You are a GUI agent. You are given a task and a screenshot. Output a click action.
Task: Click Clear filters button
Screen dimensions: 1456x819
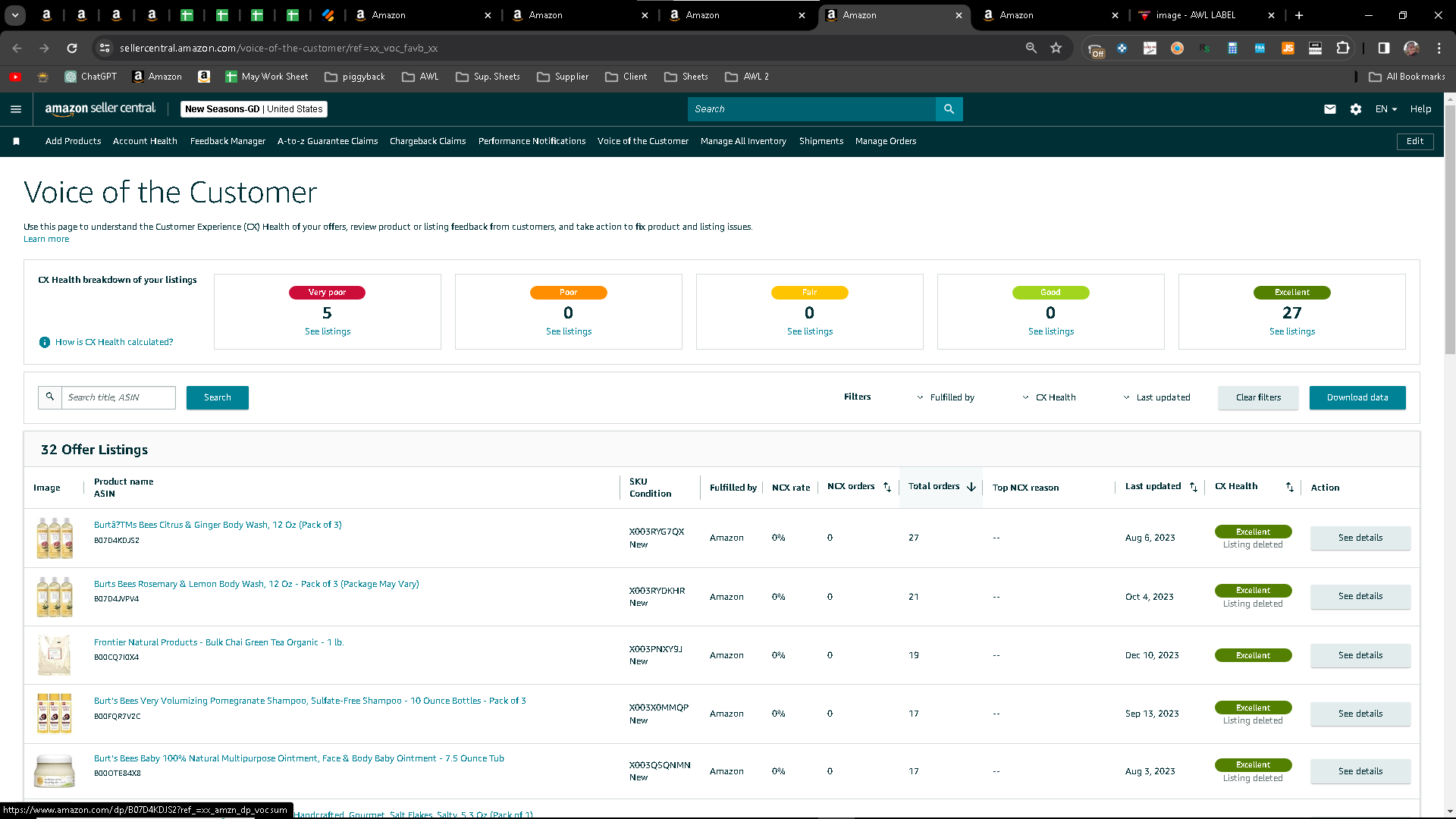tap(1258, 397)
